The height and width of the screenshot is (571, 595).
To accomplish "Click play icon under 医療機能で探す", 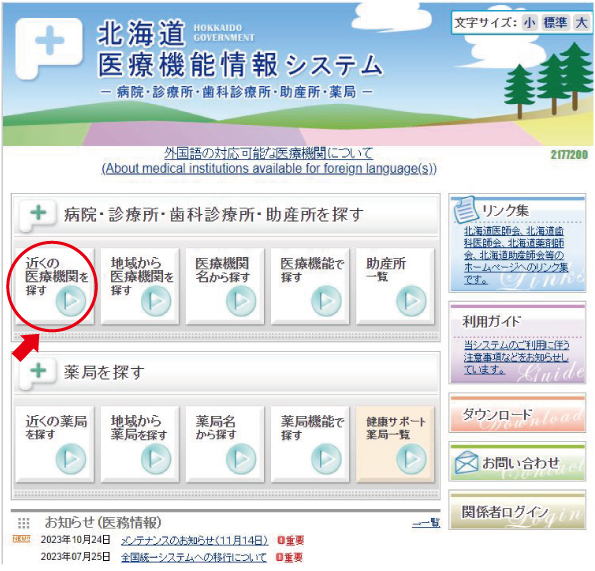I will [x=326, y=301].
